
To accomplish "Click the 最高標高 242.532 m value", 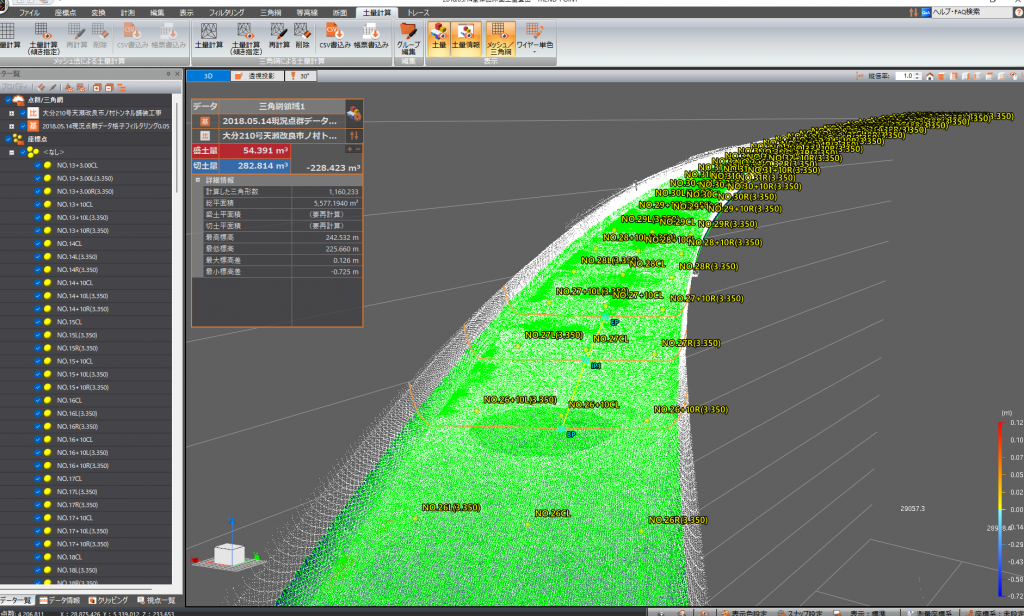I will pyautogui.click(x=342, y=237).
